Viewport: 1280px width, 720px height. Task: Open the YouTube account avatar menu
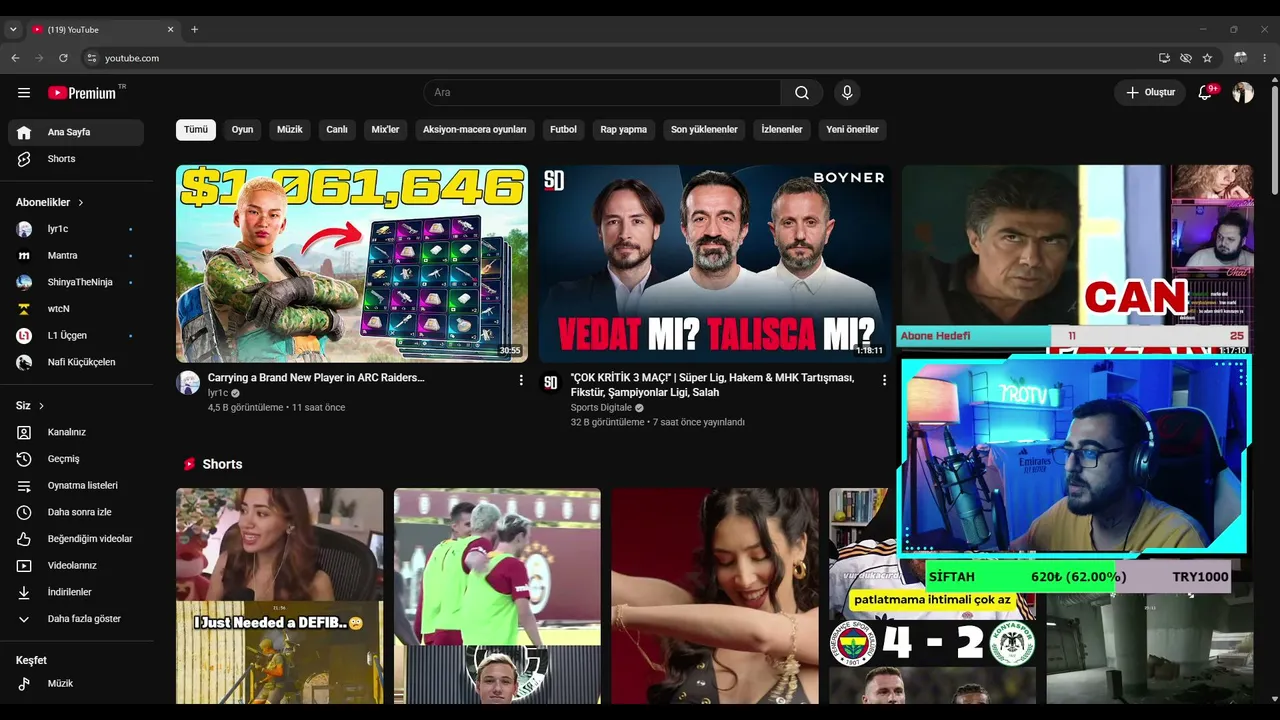tap(1243, 93)
